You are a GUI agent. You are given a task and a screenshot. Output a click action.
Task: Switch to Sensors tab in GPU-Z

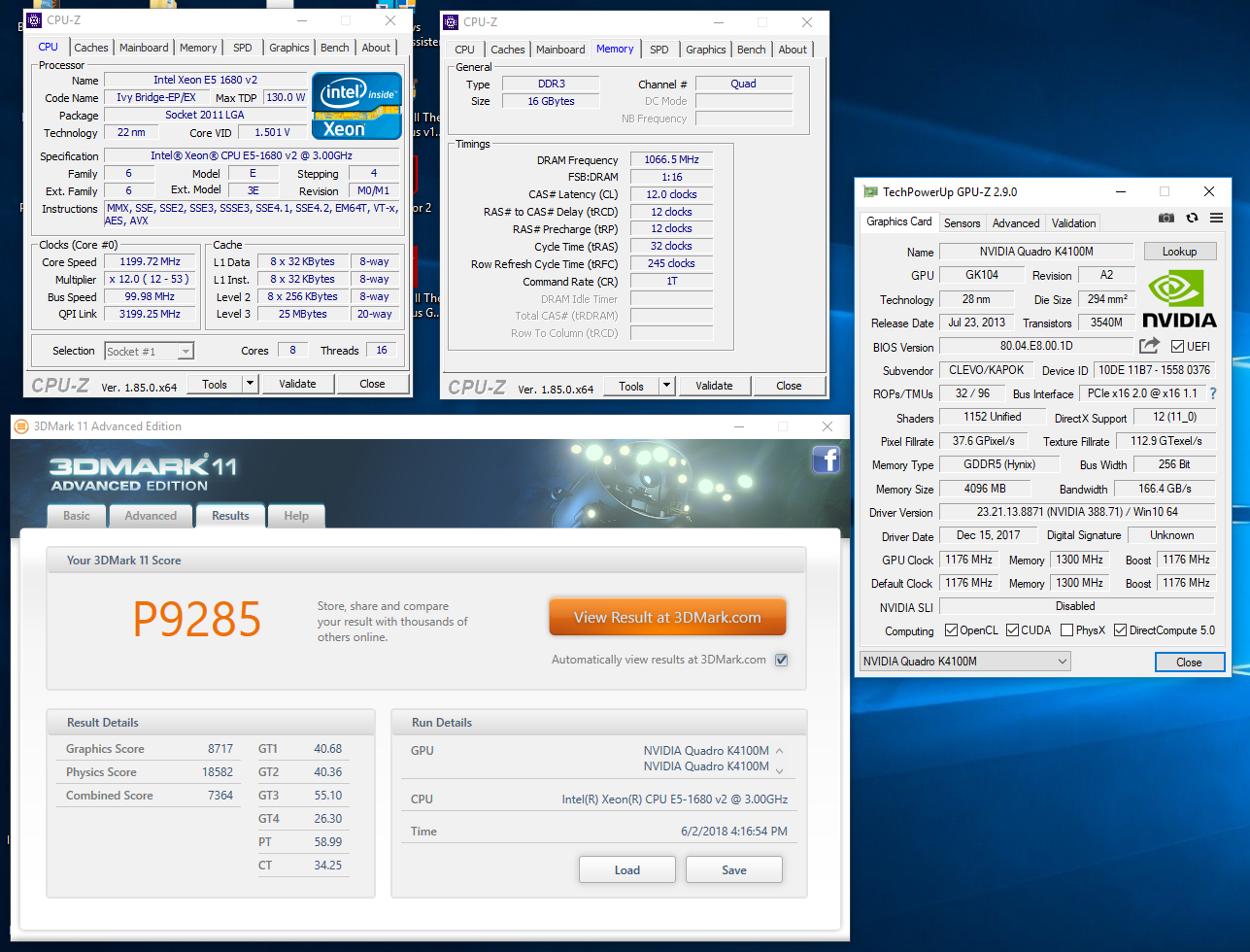pos(963,222)
